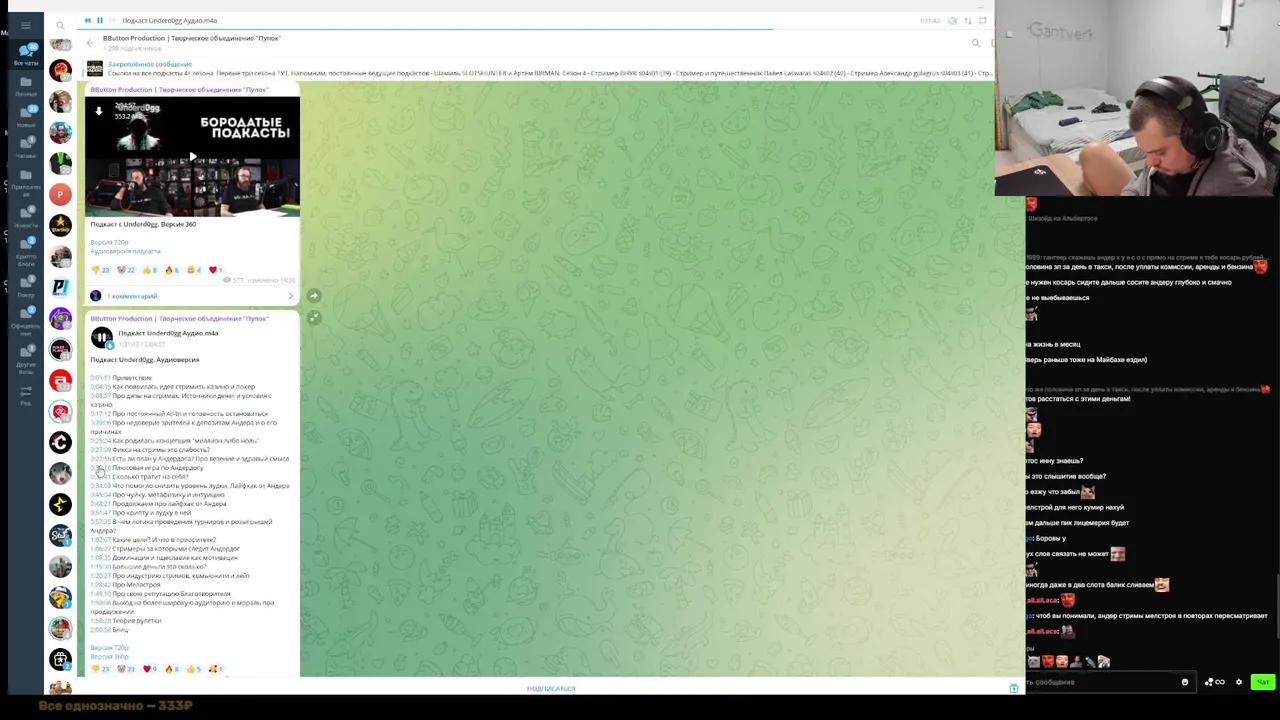Select the Крипто блоги folder
1280x720 pixels.
[x=26, y=253]
